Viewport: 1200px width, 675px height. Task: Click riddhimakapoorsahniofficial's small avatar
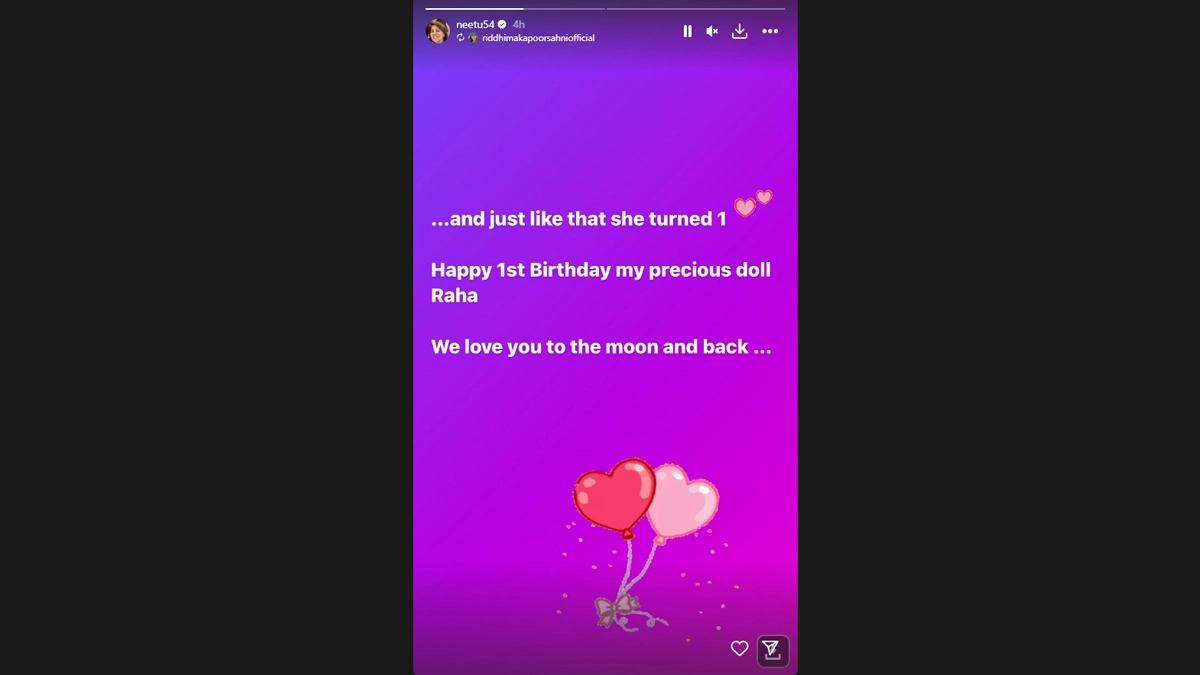point(474,38)
